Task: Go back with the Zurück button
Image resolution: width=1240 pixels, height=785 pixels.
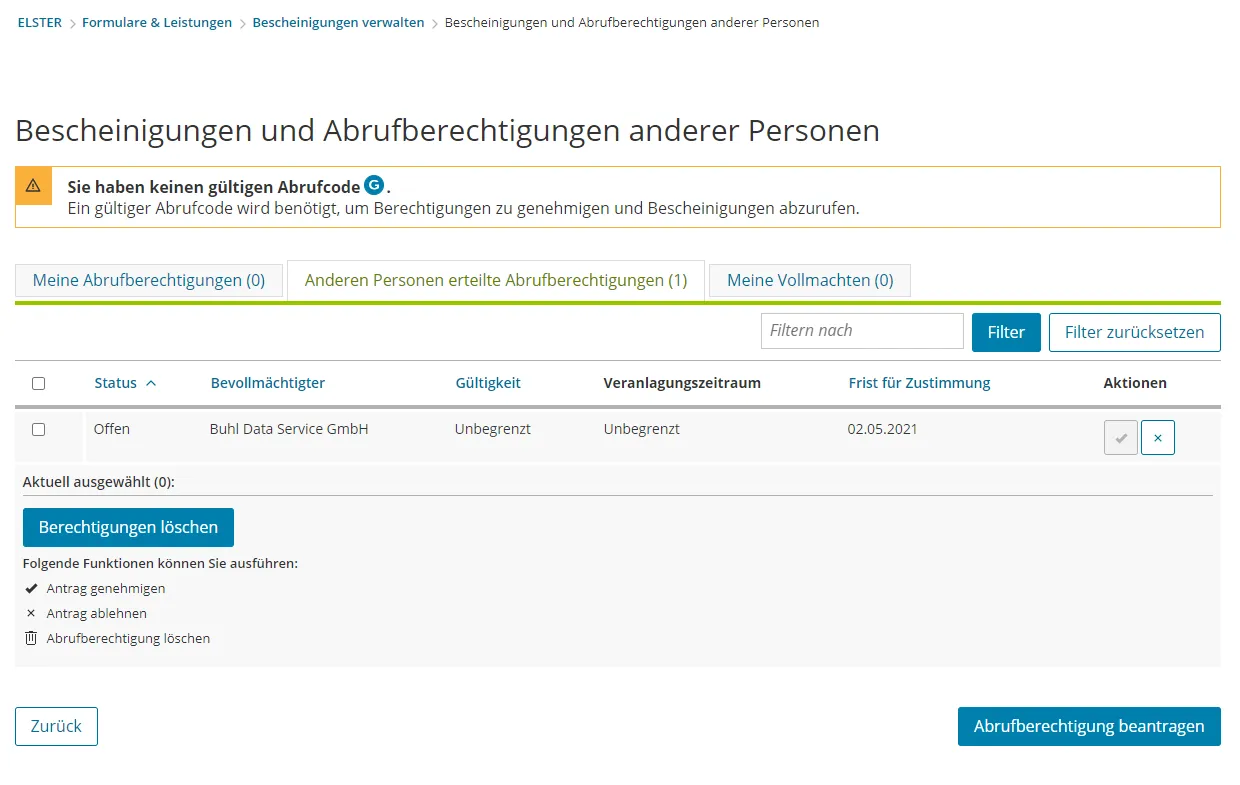Action: tap(56, 726)
